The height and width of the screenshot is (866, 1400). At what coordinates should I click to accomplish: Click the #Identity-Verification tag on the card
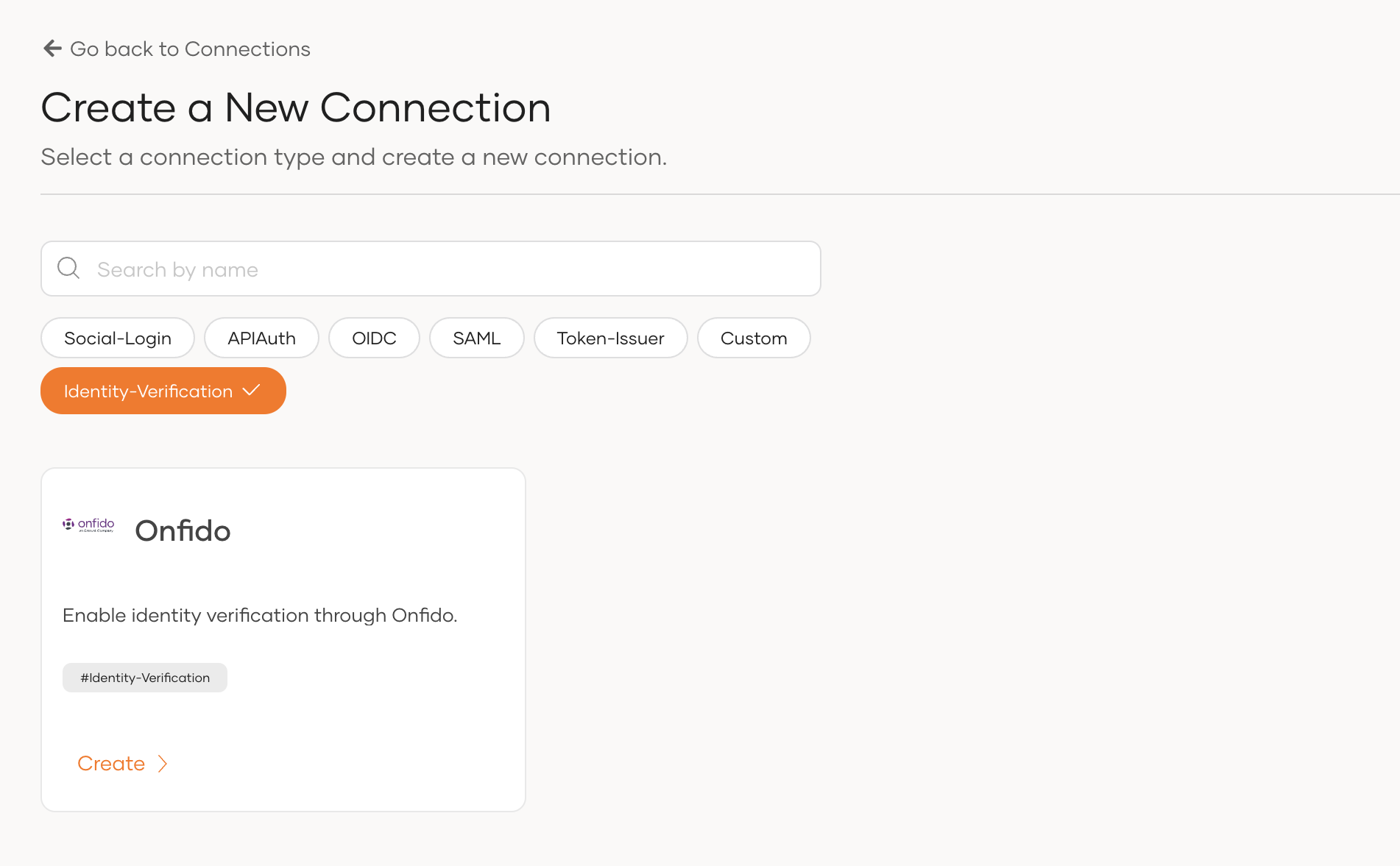tap(144, 677)
